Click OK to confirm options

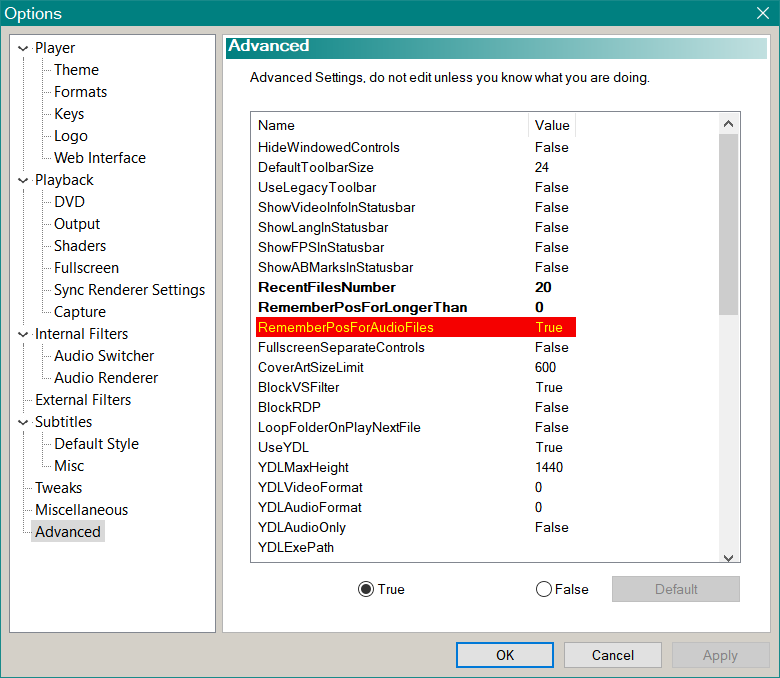(x=505, y=655)
